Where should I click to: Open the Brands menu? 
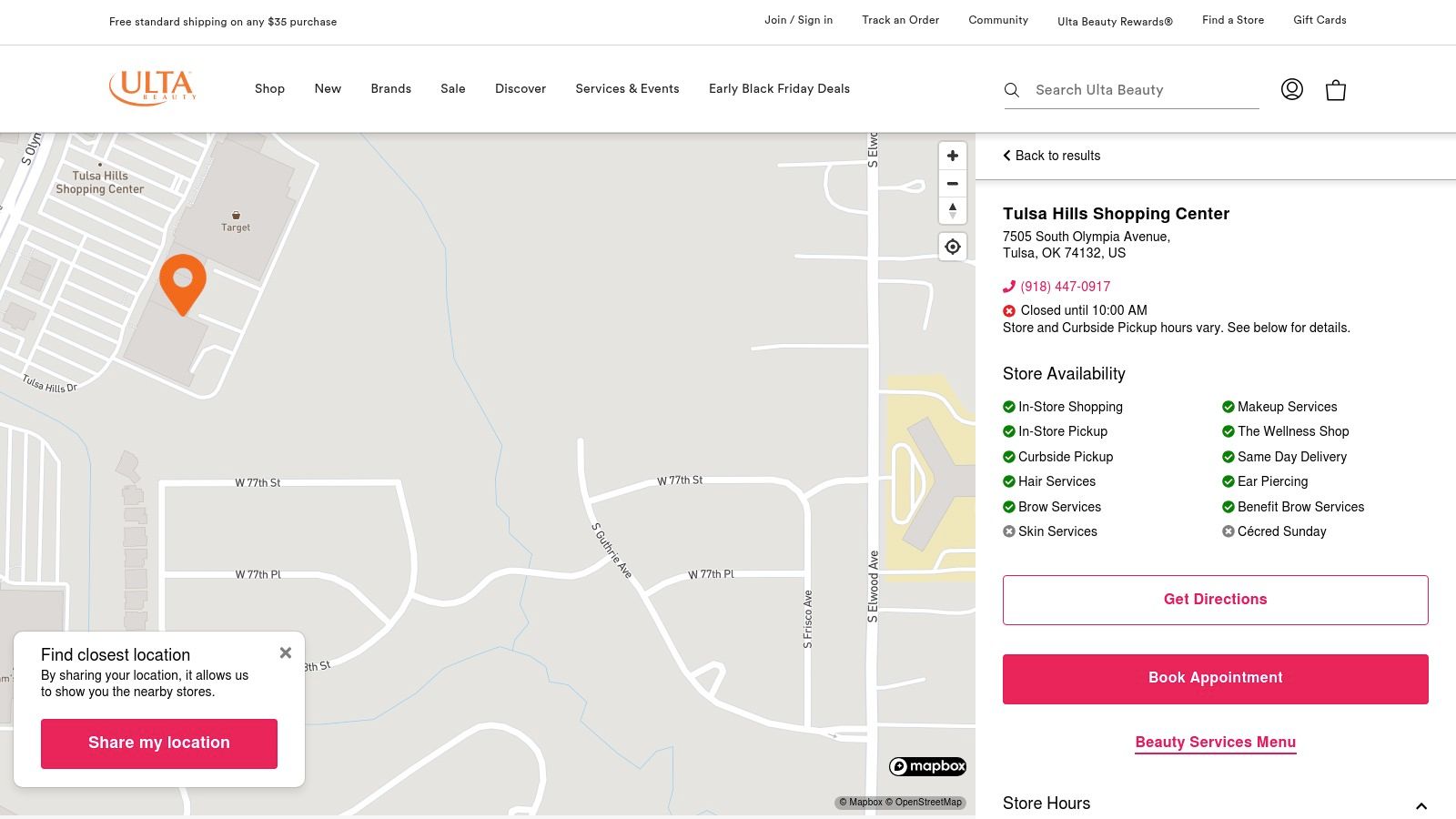coord(390,88)
